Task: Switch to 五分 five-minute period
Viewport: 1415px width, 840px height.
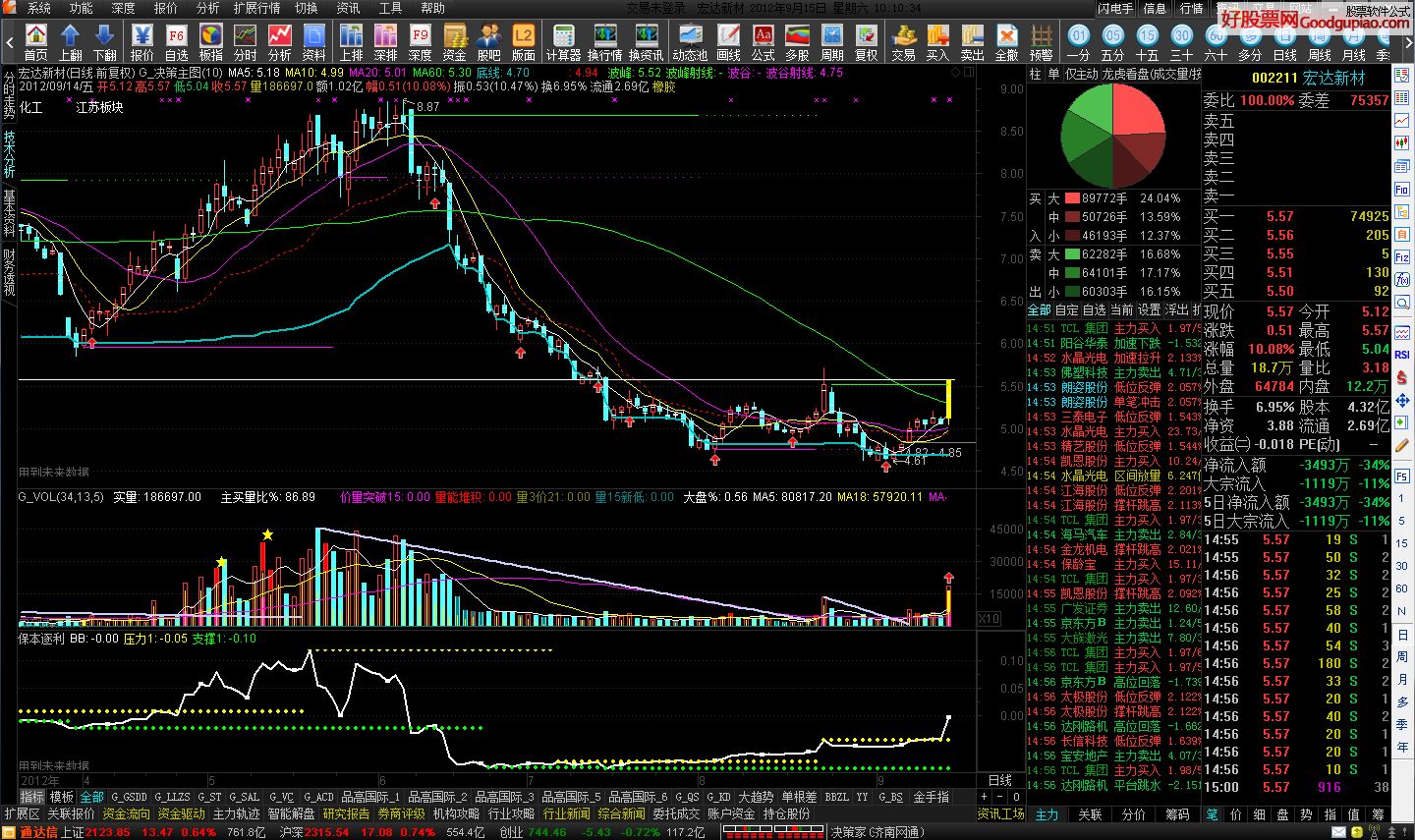Action: (x=1113, y=42)
